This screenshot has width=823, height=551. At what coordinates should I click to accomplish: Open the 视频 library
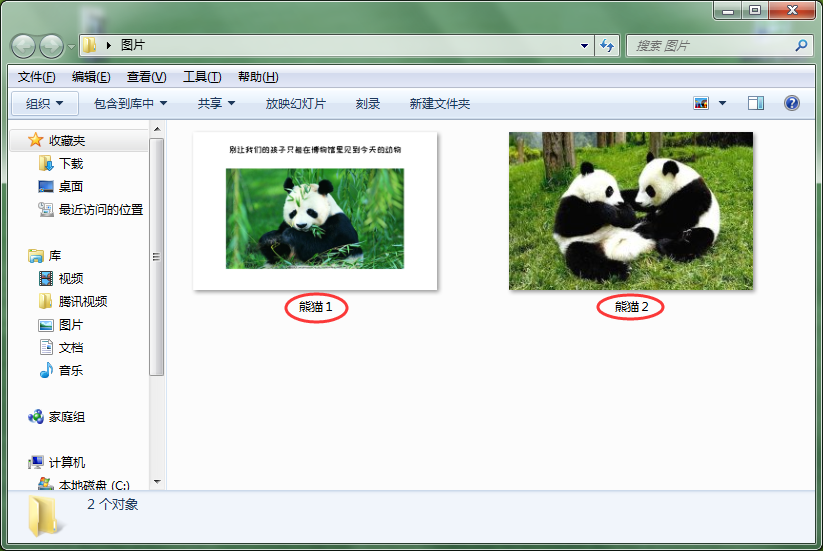(x=70, y=279)
